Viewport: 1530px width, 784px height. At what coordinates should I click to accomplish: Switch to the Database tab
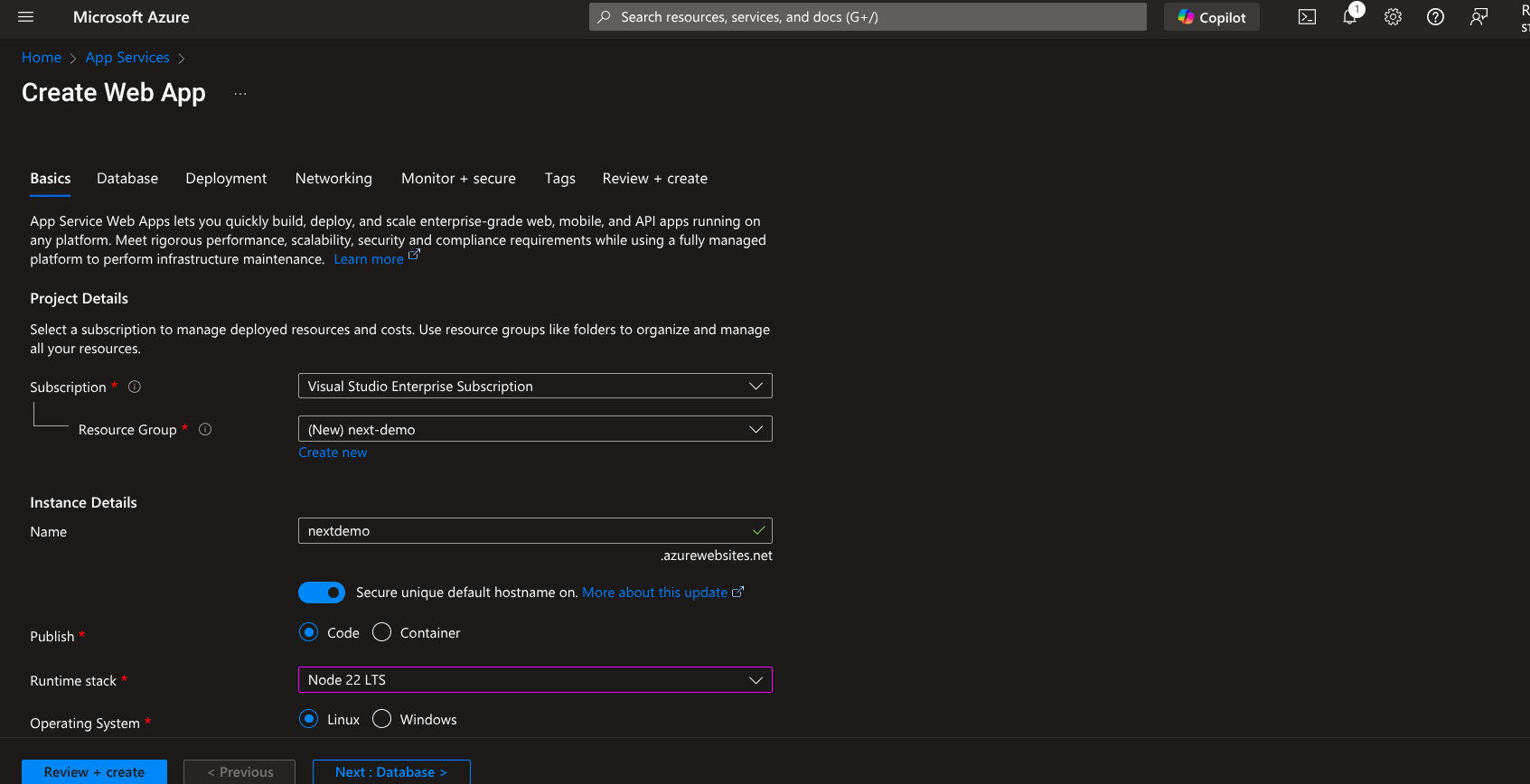click(x=127, y=179)
